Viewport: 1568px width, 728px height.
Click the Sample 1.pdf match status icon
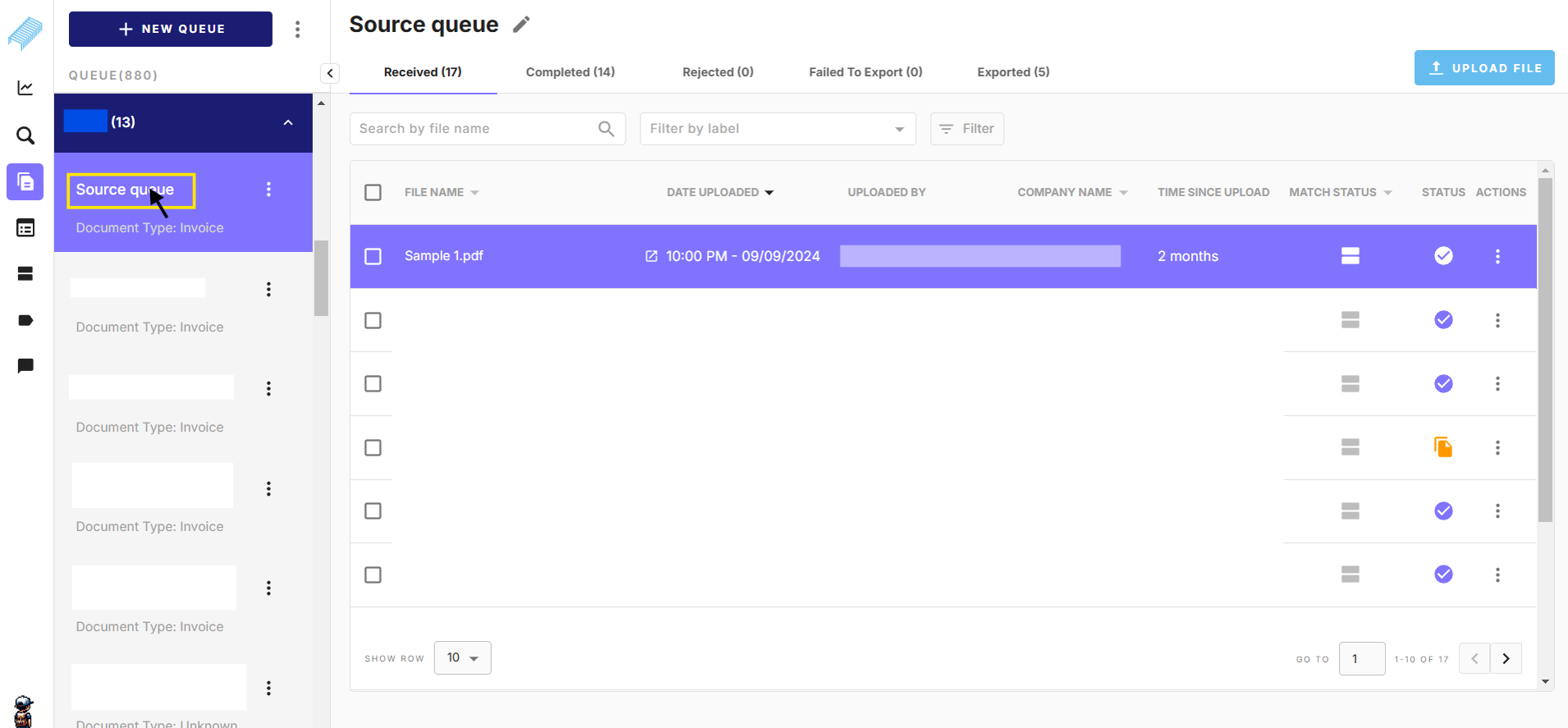click(x=1350, y=256)
